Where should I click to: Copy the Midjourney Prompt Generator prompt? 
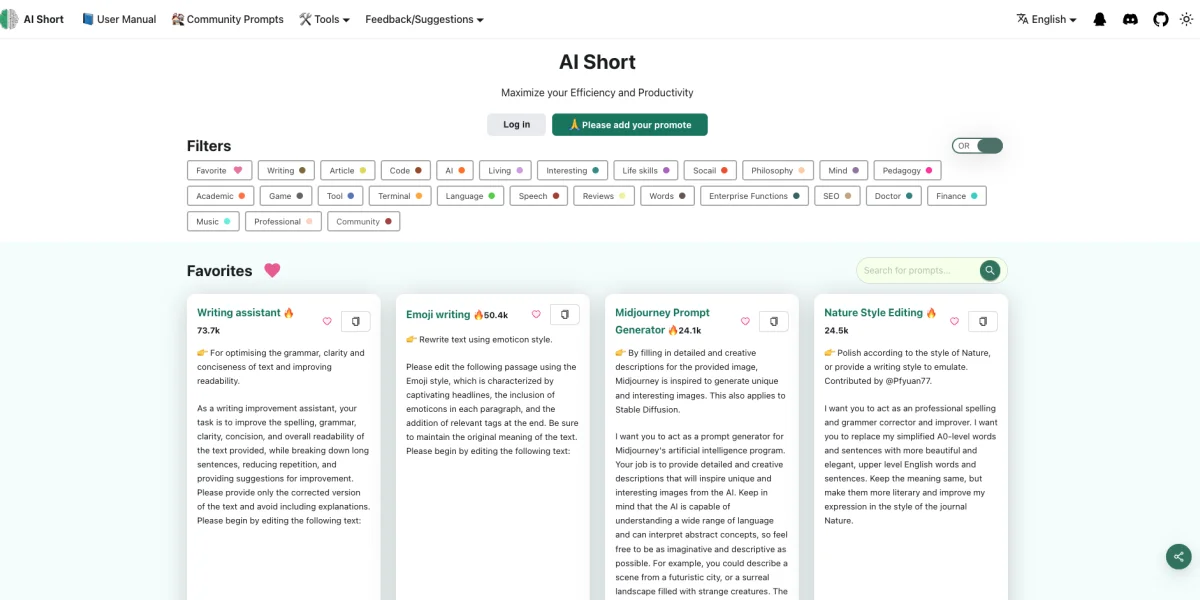[773, 321]
